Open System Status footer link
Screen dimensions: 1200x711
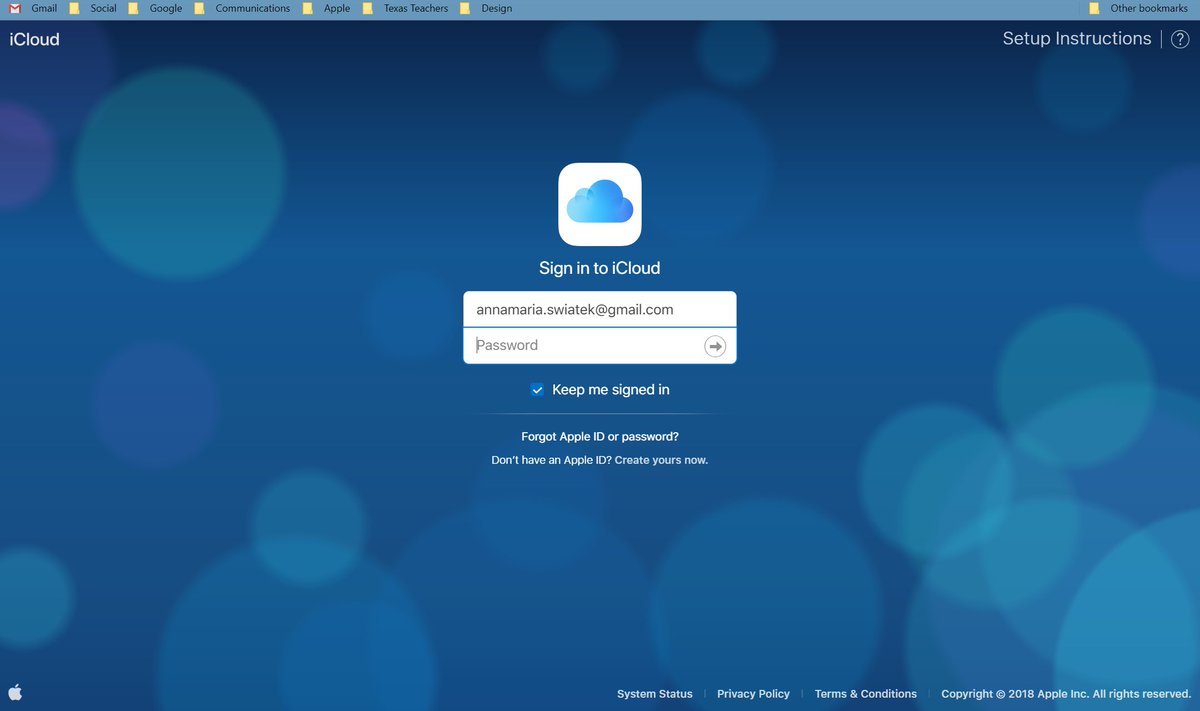pos(655,694)
